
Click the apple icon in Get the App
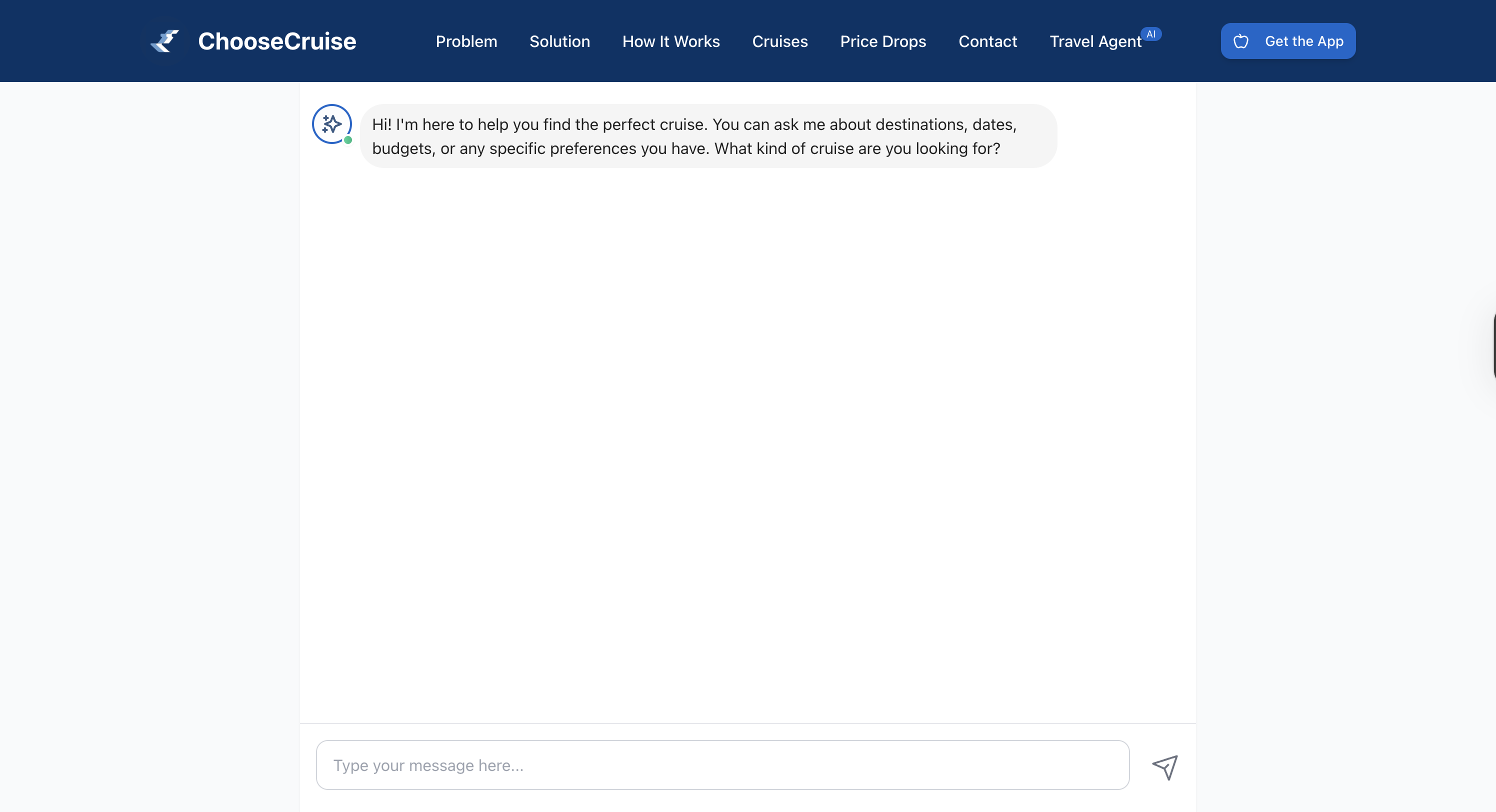[x=1240, y=41]
